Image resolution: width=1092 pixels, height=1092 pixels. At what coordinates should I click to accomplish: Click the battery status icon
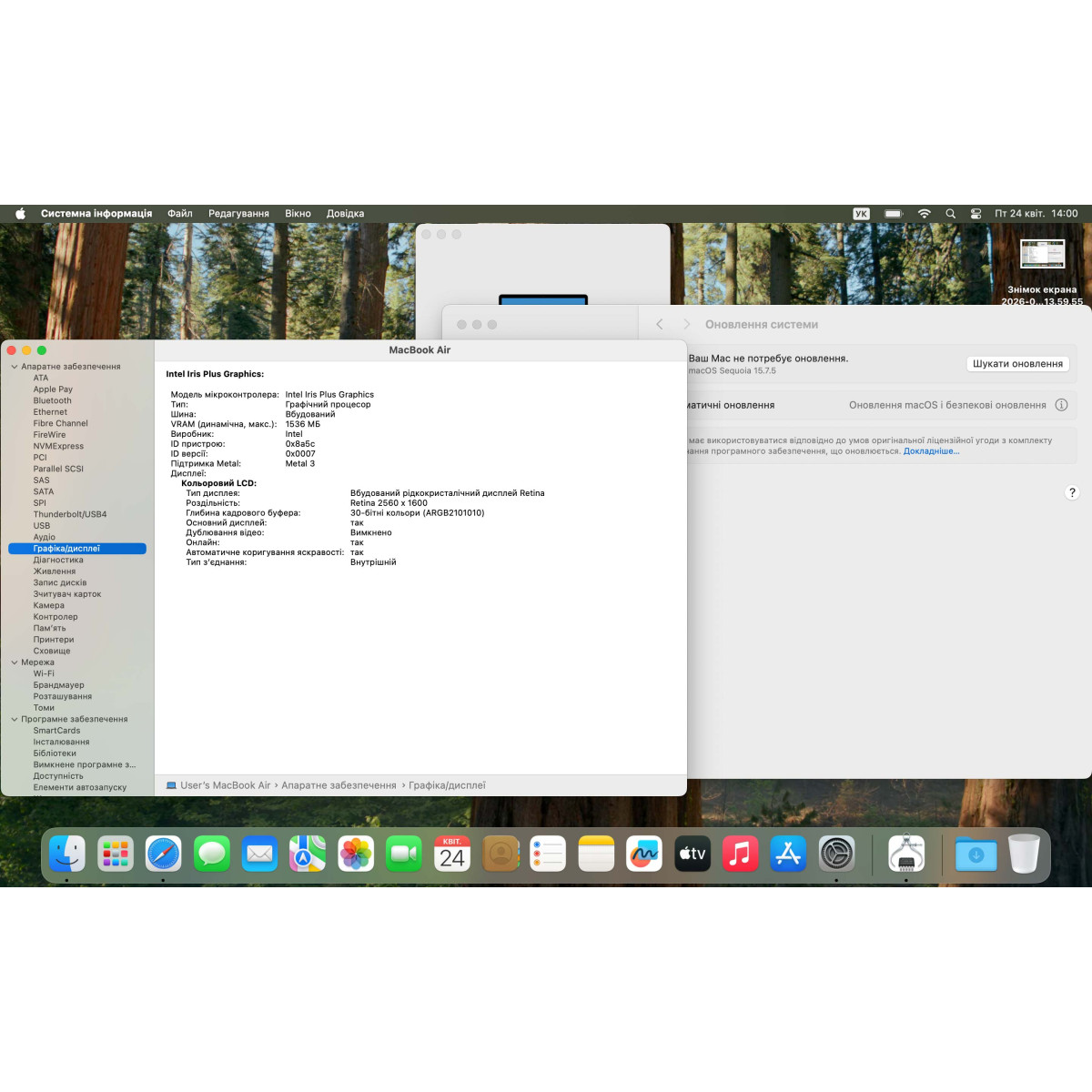click(894, 214)
